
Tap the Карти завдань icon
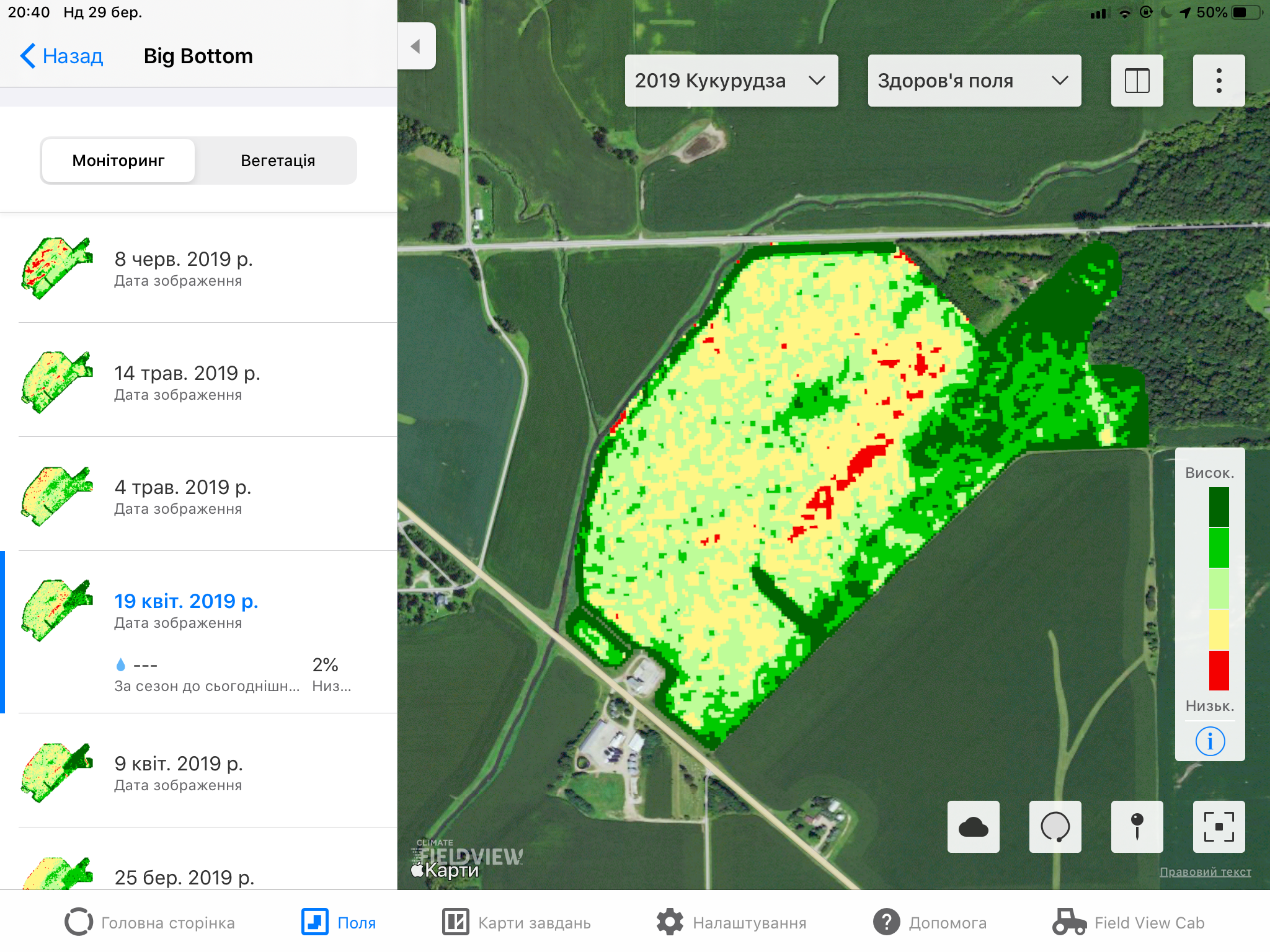[x=455, y=922]
